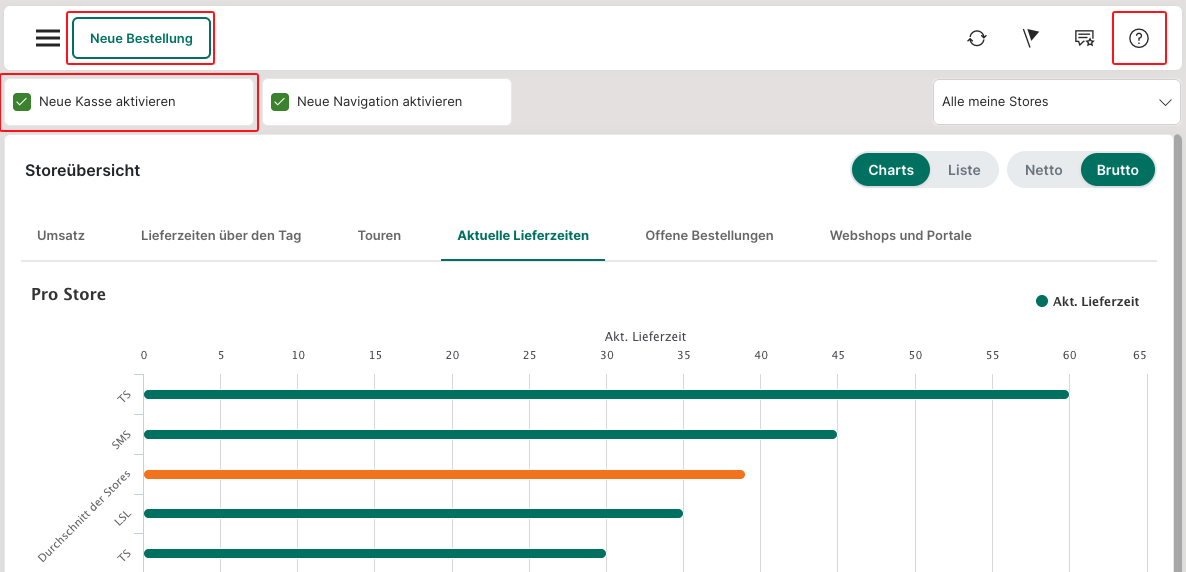Click the Neue Bestellung button
This screenshot has width=1186, height=572.
(141, 38)
